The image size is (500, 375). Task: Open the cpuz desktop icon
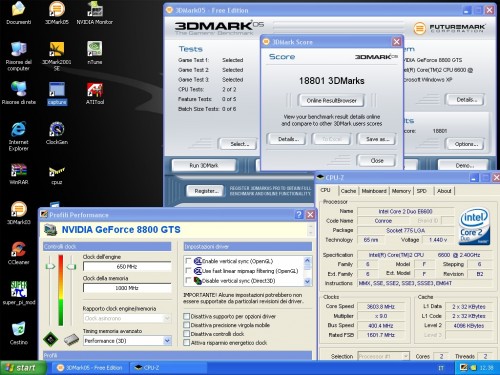point(57,174)
